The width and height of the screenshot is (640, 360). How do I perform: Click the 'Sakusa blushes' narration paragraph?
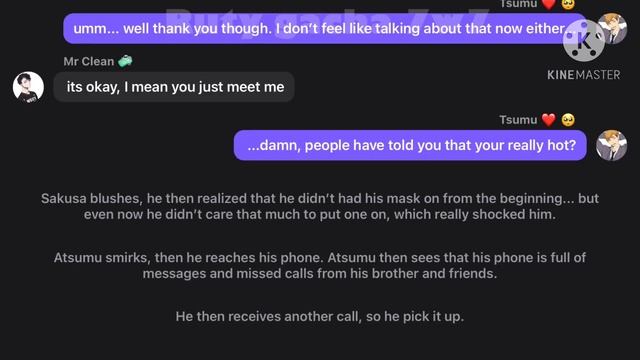320,206
